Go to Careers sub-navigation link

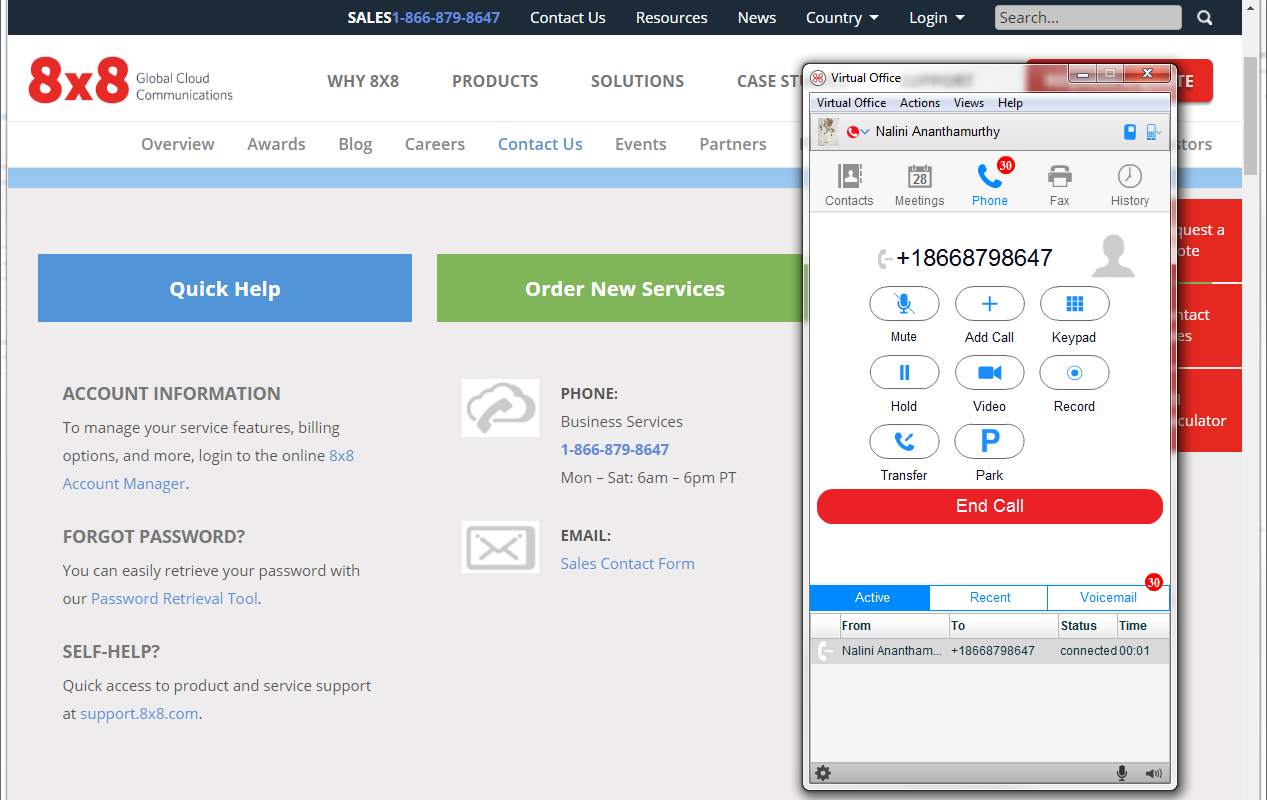coord(435,144)
